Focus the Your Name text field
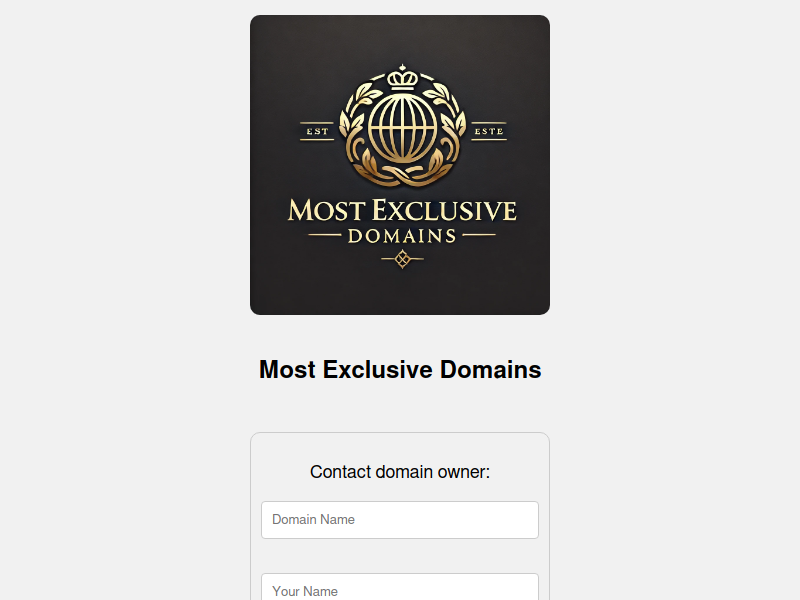Screen dimensions: 800x600 click(x=399, y=587)
